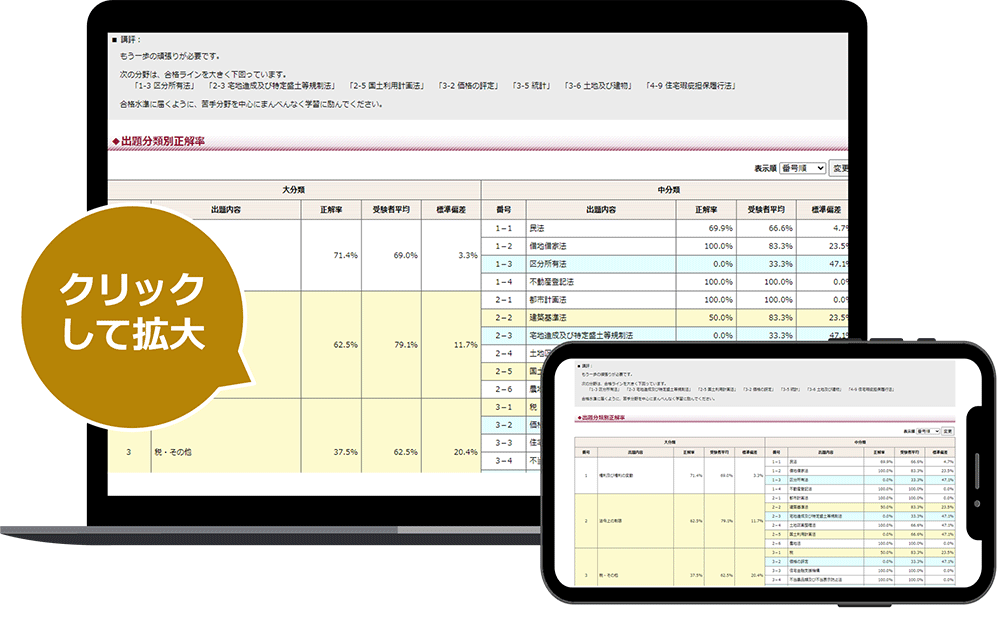Select the 建築基準法 cell on laptop table

click(x=601, y=318)
